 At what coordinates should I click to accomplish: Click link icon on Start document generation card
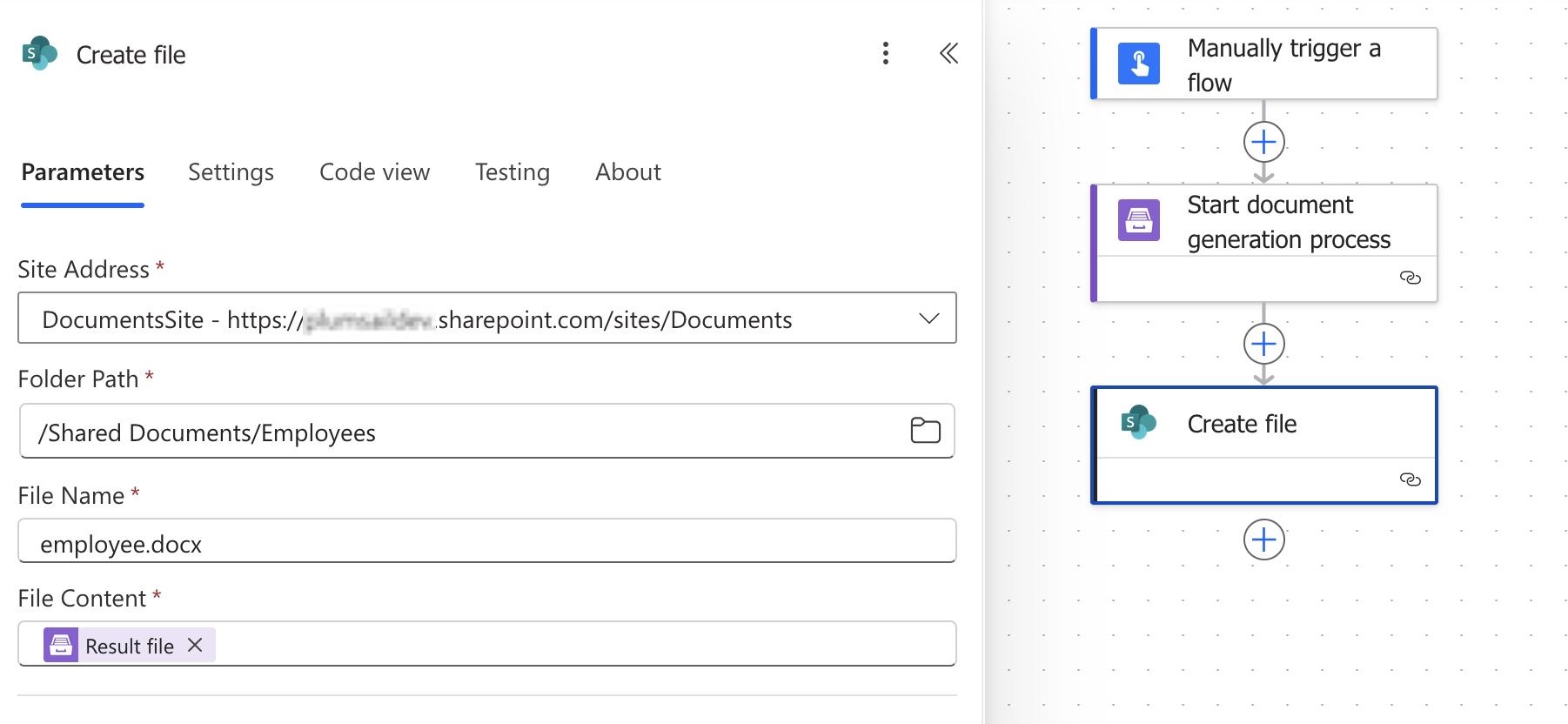click(x=1410, y=278)
